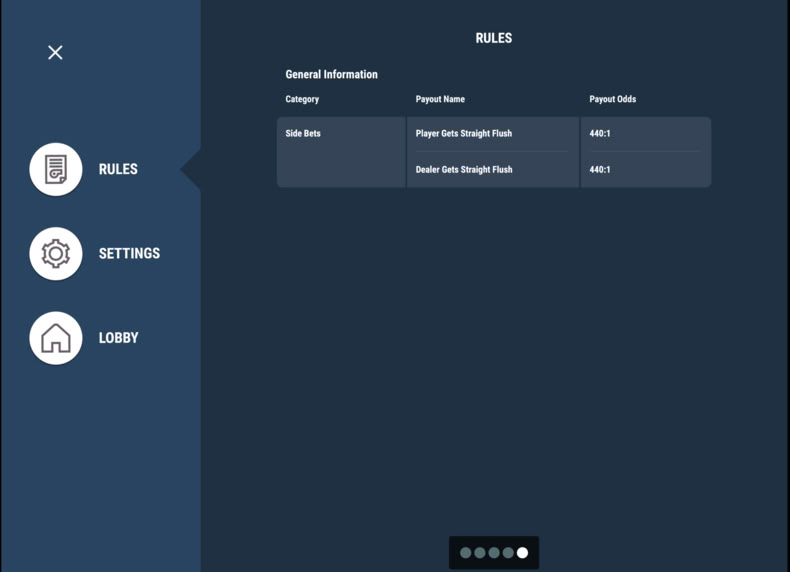
Task: Close the menu with the X icon
Action: tap(55, 52)
